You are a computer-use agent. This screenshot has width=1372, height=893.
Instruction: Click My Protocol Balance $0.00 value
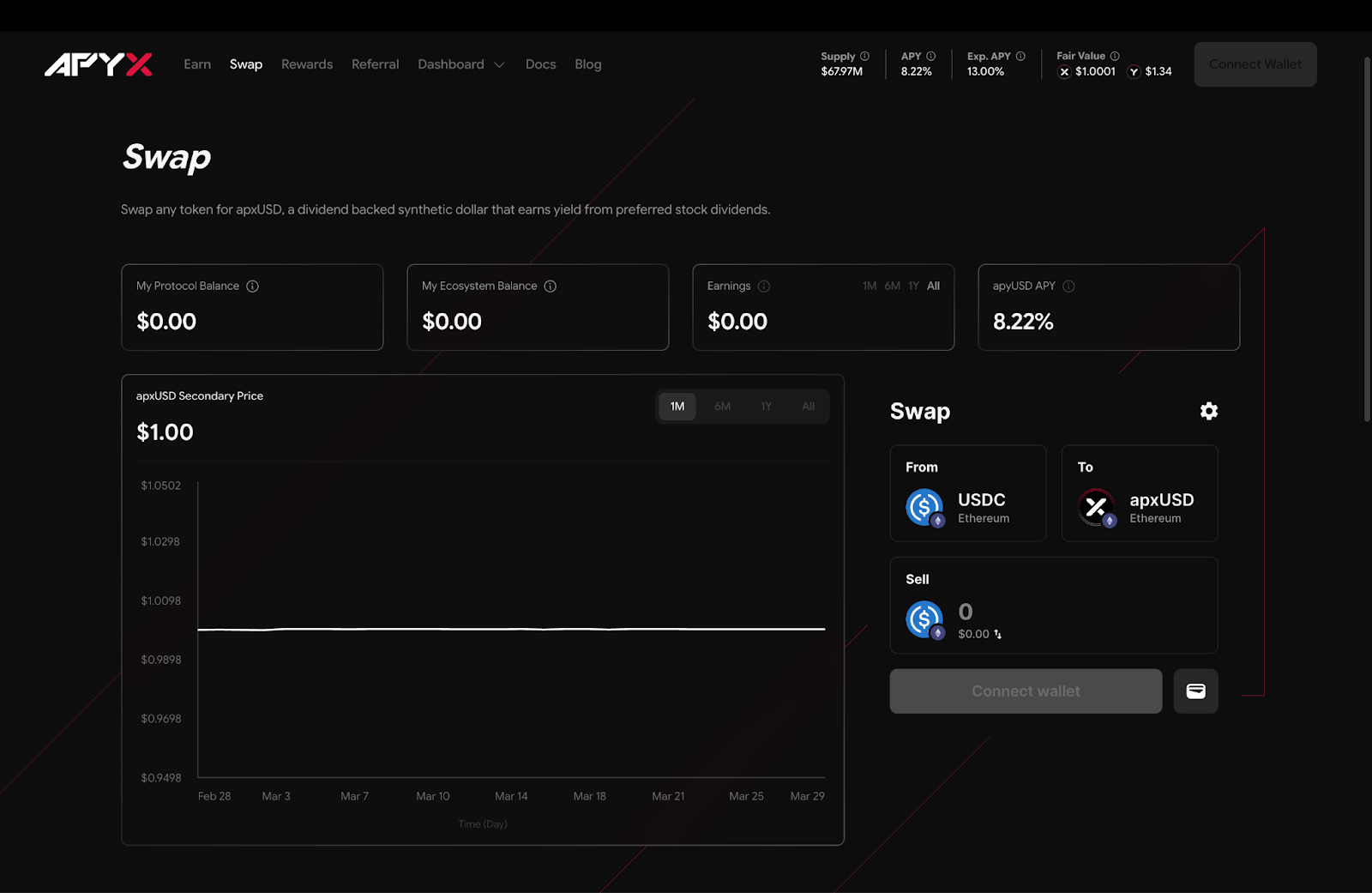pyautogui.click(x=166, y=322)
